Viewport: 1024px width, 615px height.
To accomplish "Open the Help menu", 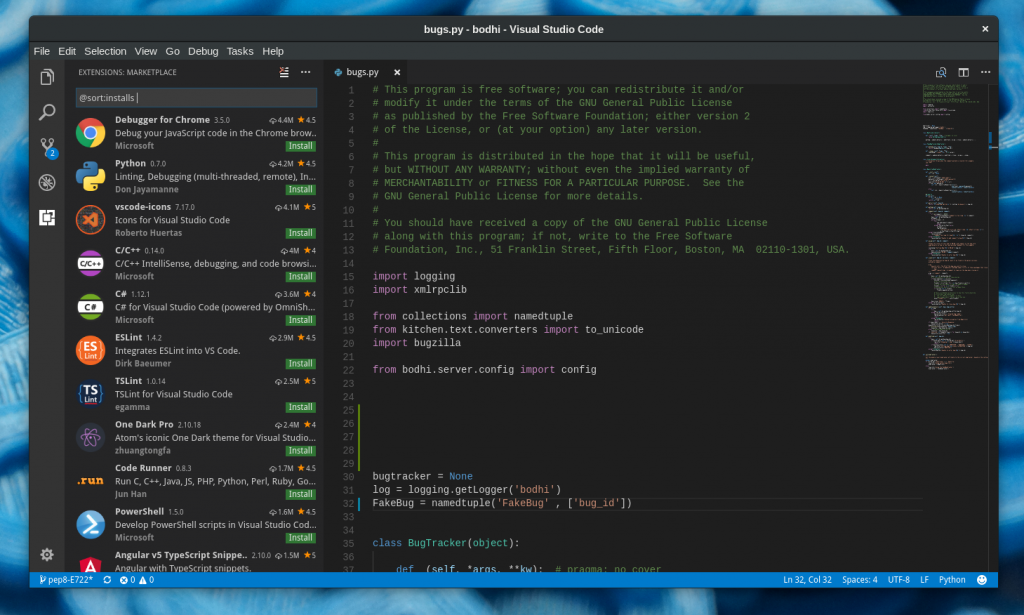I will coord(273,51).
